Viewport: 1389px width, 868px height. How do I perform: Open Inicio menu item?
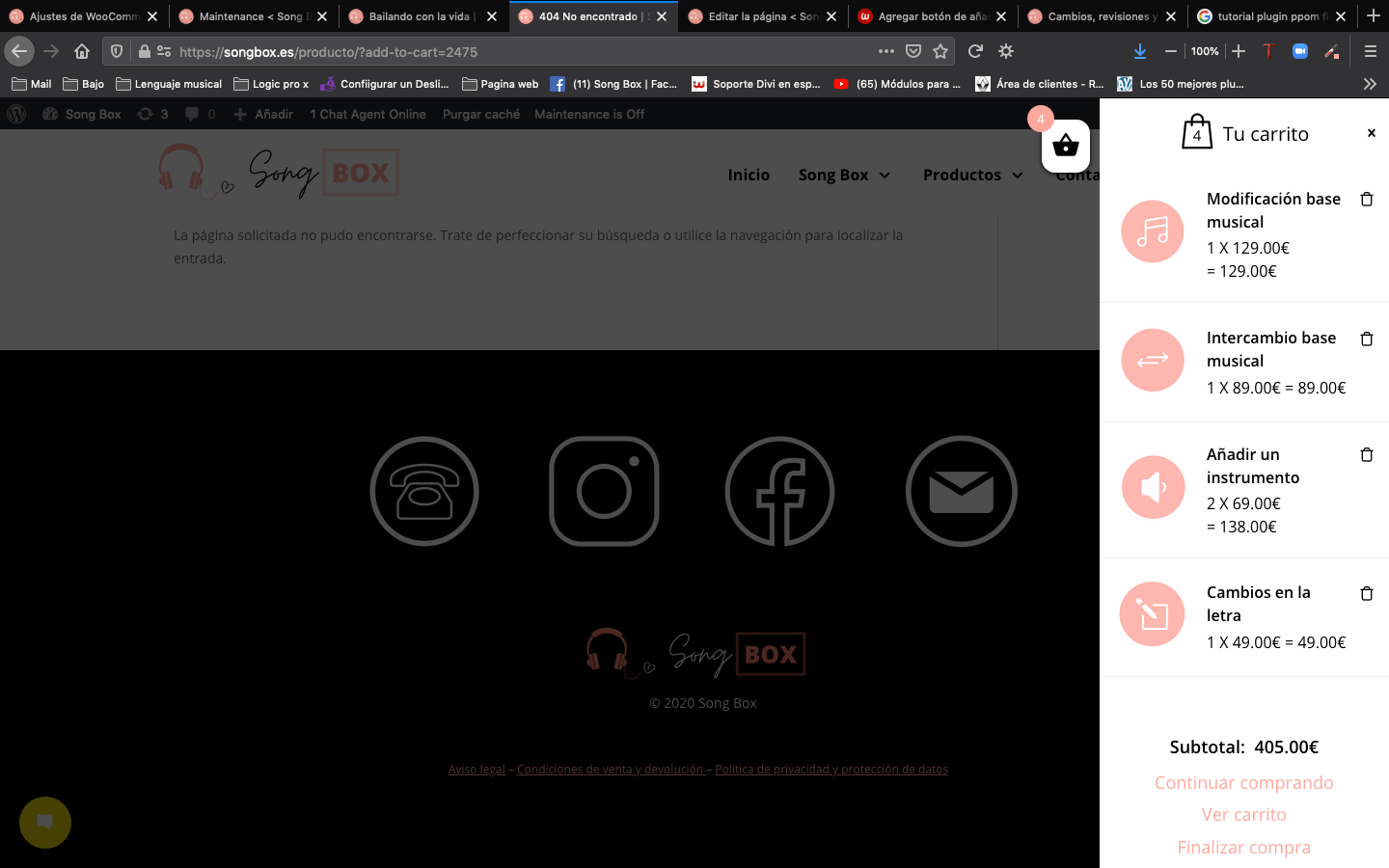point(749,175)
